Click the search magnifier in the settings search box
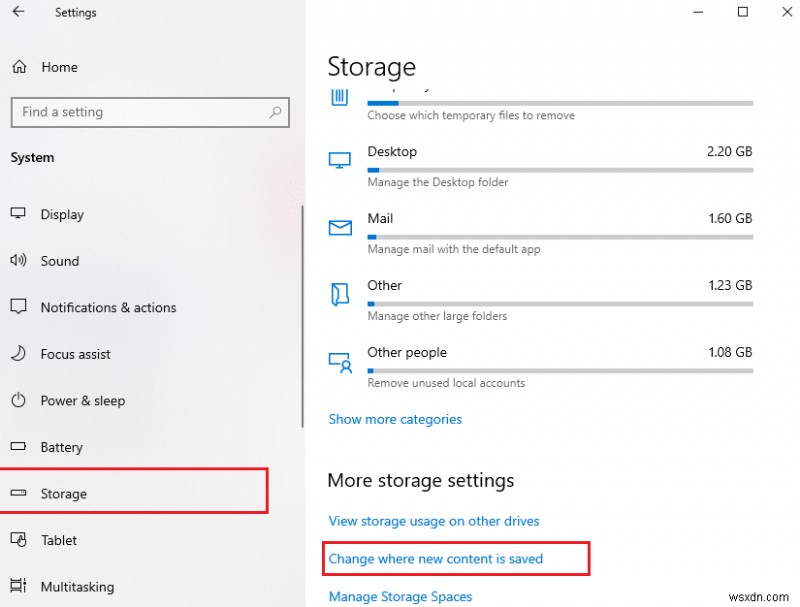Screen dimensions: 800x607 [x=275, y=112]
